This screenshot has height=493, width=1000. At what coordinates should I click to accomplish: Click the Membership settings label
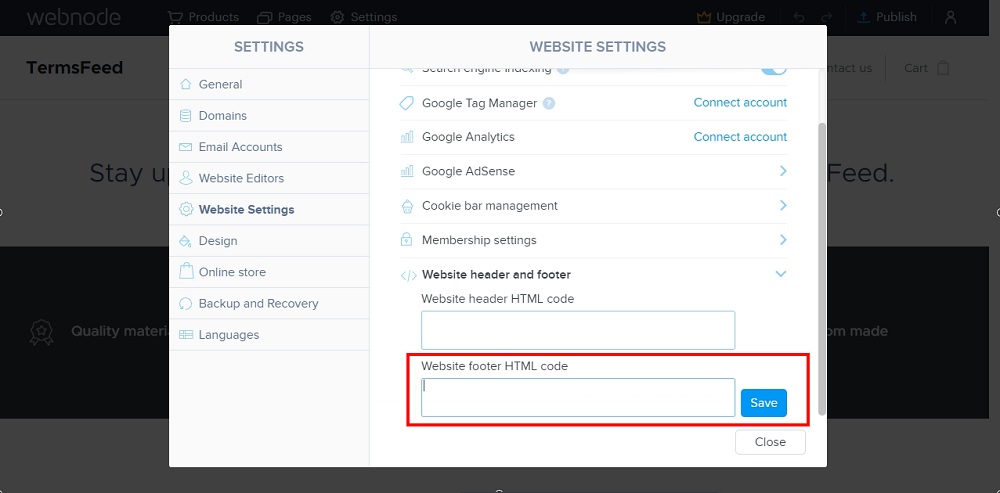[479, 240]
